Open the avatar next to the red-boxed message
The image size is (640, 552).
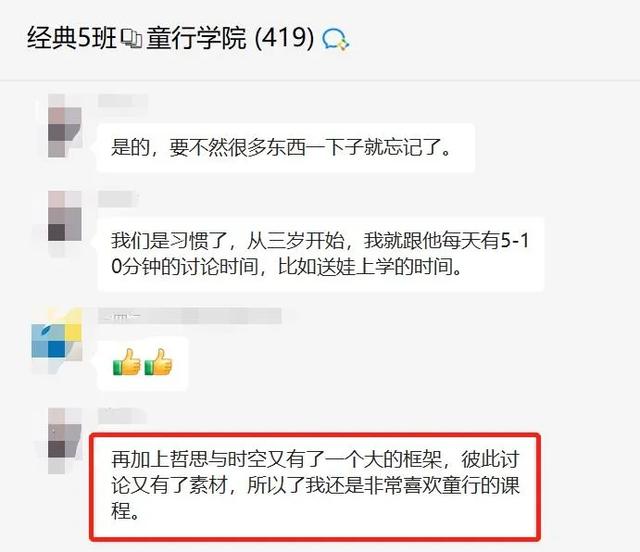pos(64,441)
